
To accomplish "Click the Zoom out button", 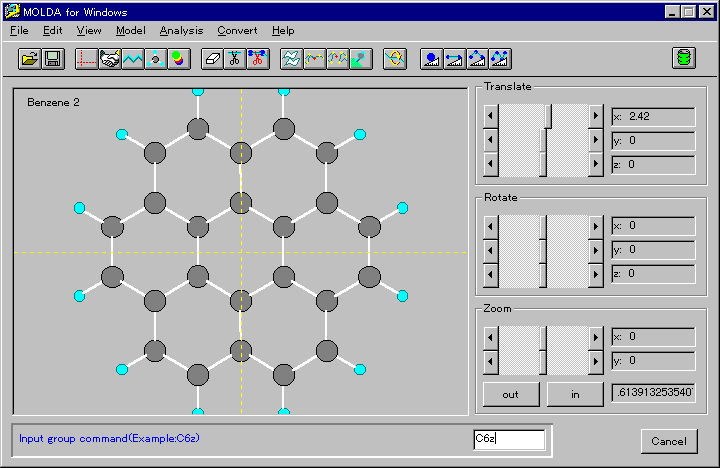I will [x=511, y=394].
